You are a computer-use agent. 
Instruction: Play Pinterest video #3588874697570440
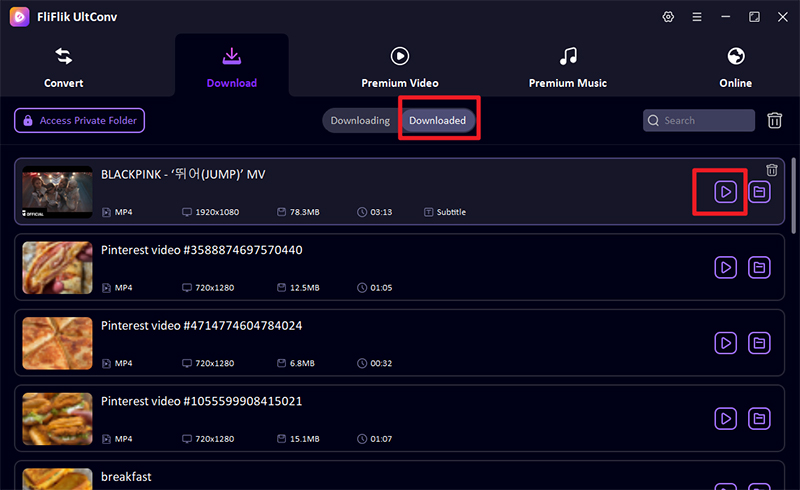click(725, 267)
